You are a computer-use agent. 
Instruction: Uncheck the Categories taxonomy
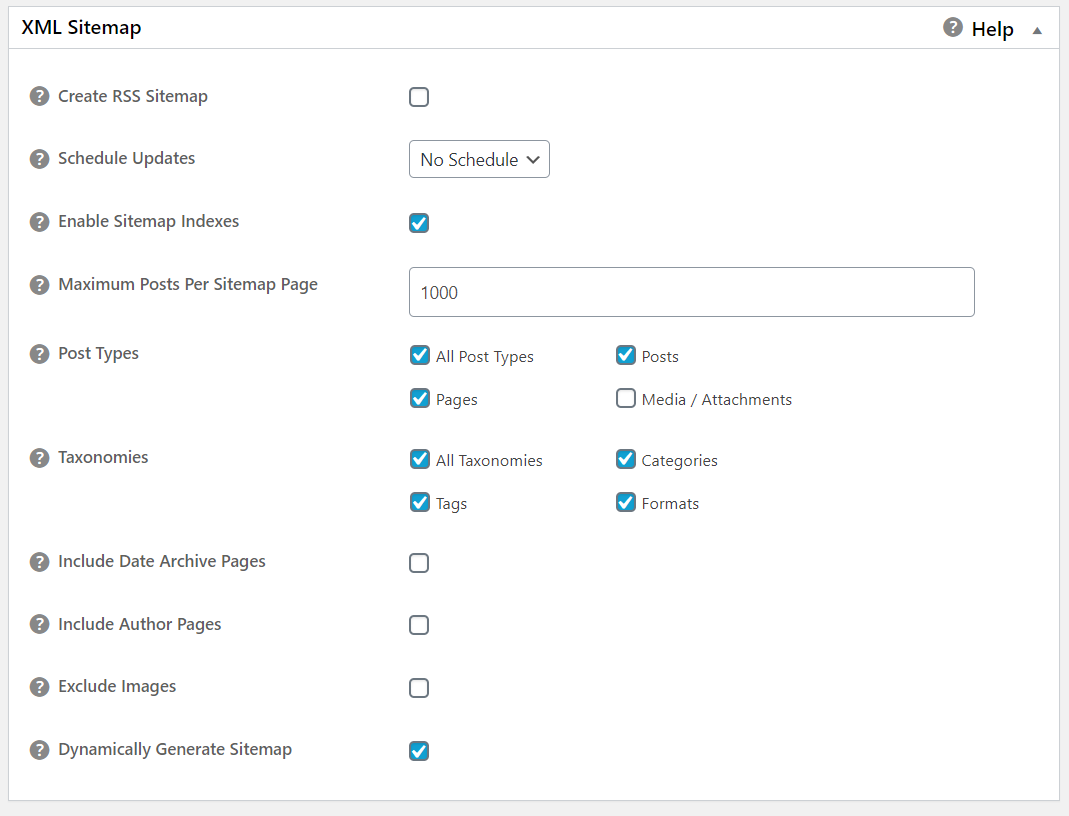click(626, 459)
